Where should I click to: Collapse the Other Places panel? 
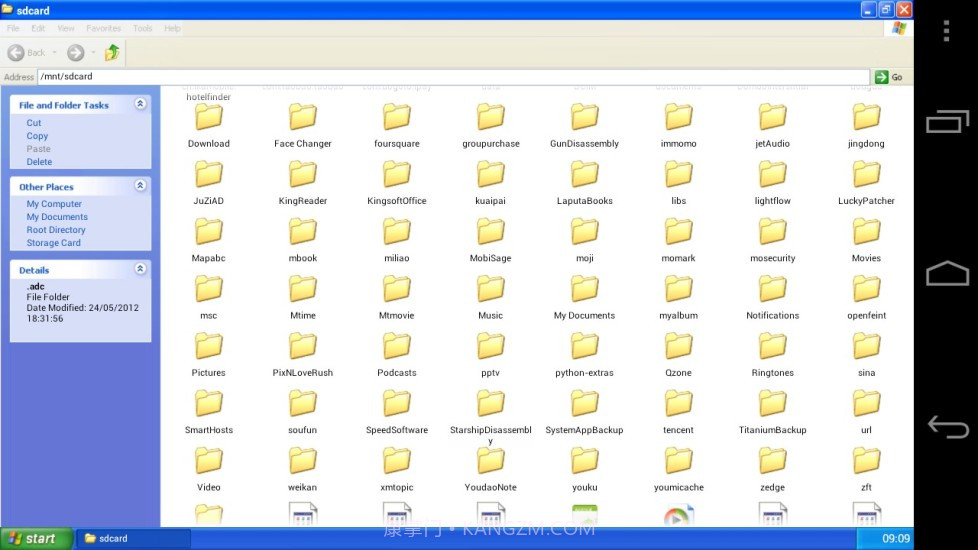coord(140,186)
